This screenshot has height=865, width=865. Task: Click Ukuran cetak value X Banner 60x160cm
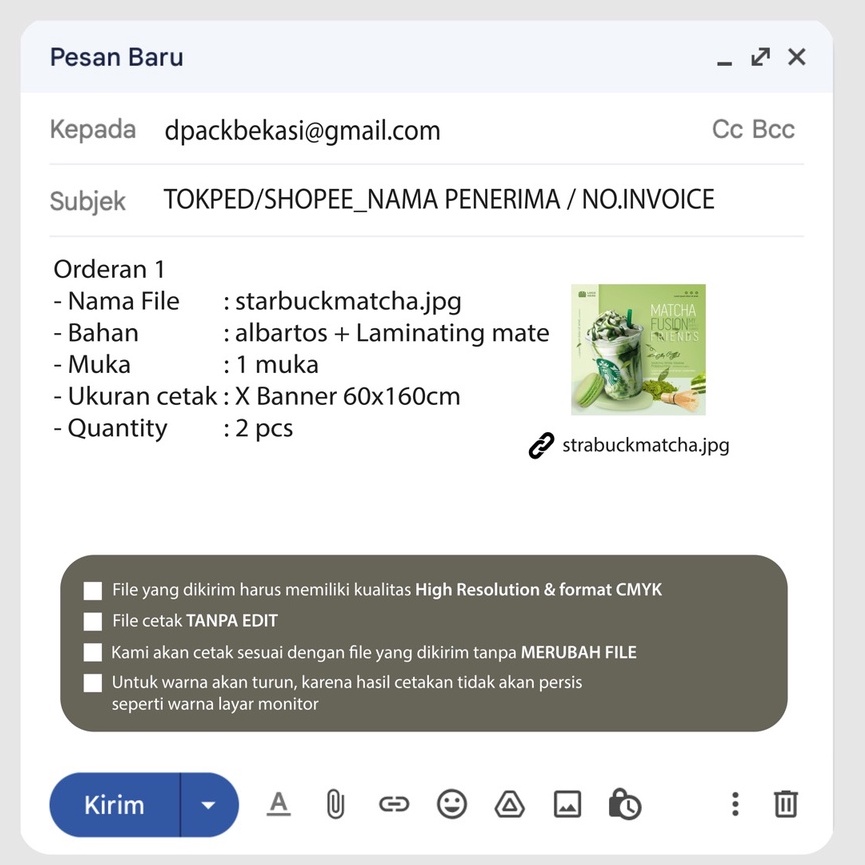pos(348,397)
